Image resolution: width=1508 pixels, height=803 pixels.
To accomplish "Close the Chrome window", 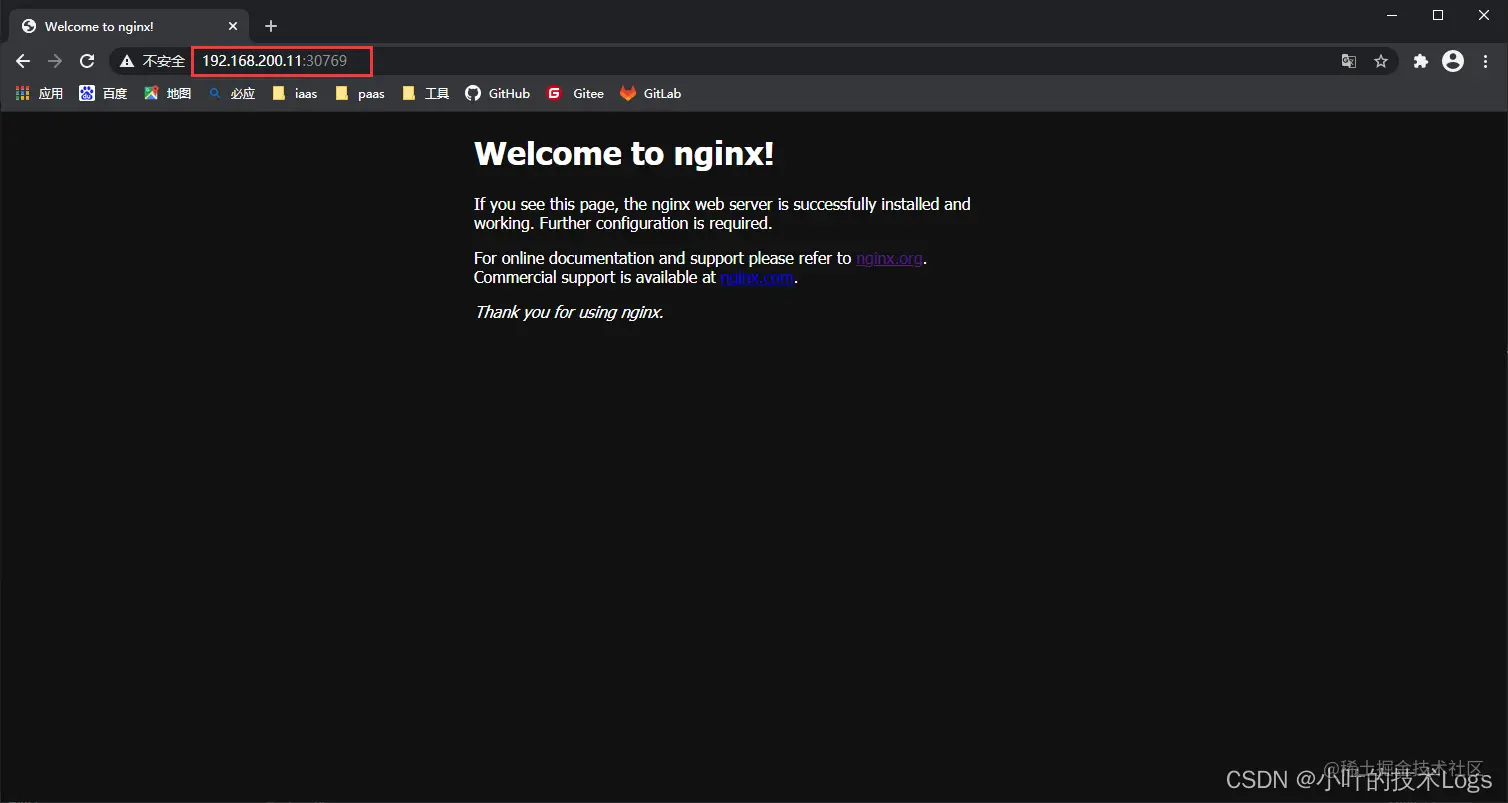I will [x=1484, y=14].
